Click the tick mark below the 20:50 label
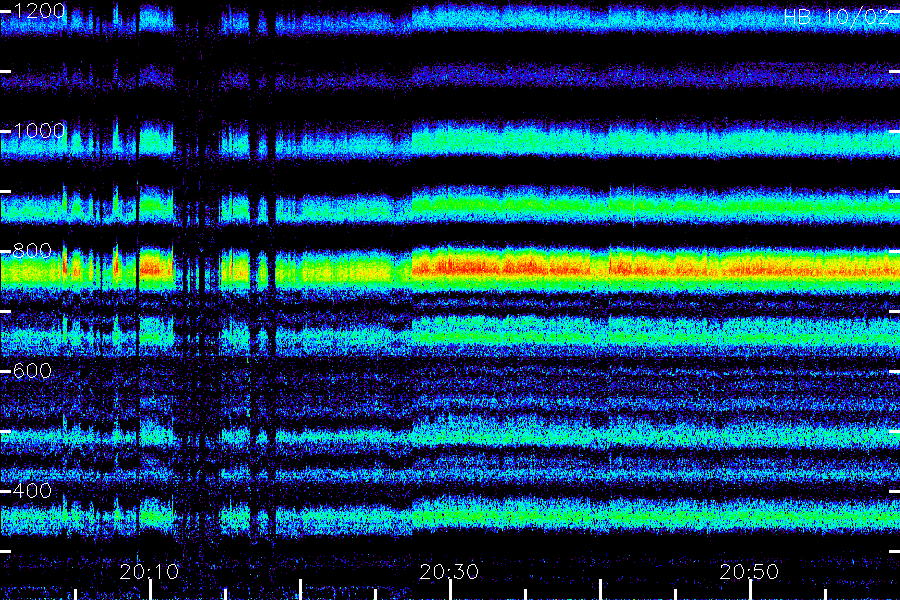Image resolution: width=900 pixels, height=600 pixels. [751, 590]
